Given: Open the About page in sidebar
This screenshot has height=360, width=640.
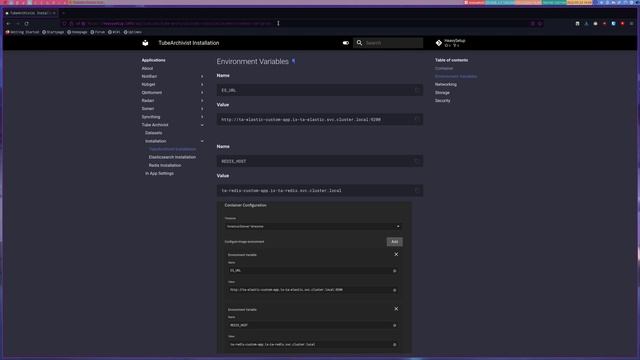Looking at the screenshot, I should click(147, 68).
